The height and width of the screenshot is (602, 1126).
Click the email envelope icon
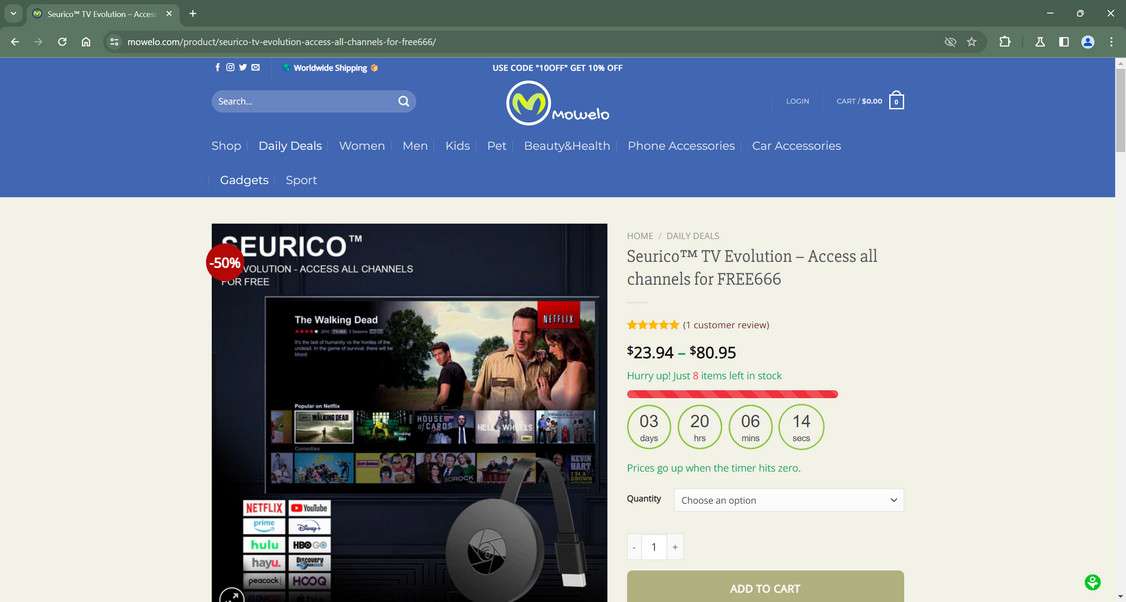pyautogui.click(x=256, y=68)
